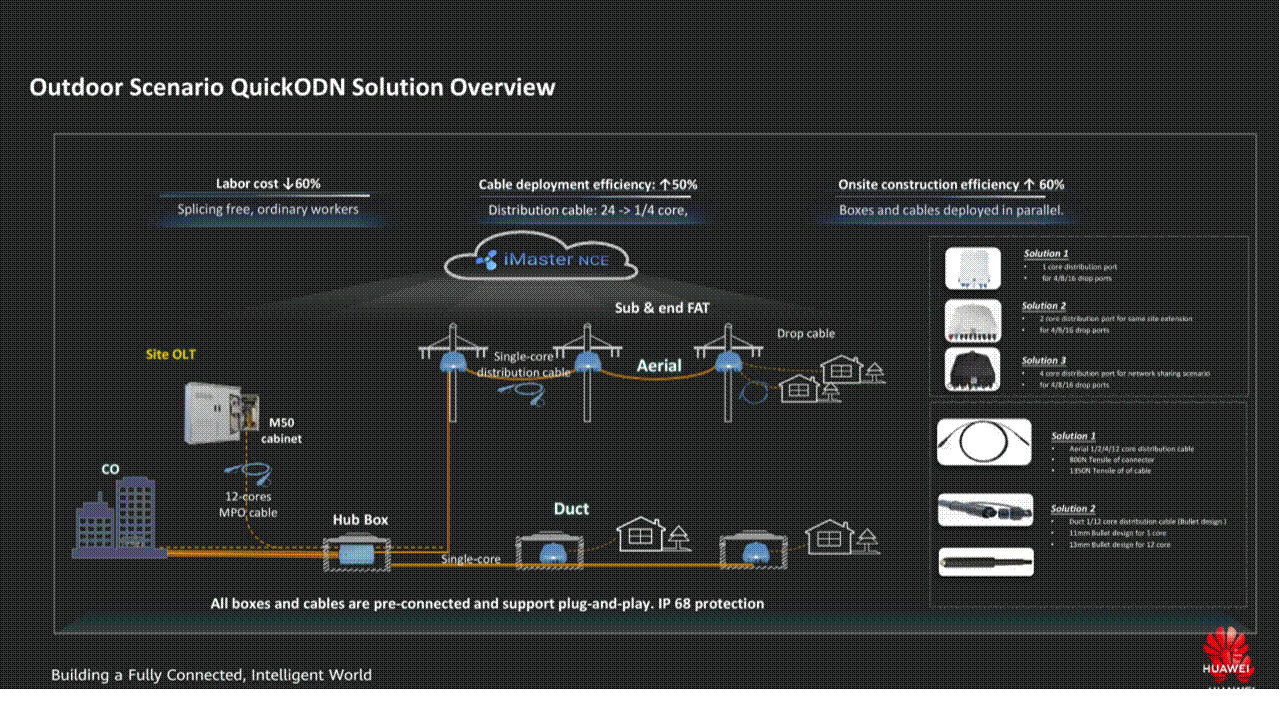The height and width of the screenshot is (720, 1279).
Task: Select the black Solution 3 box thumbnail
Action: (972, 370)
